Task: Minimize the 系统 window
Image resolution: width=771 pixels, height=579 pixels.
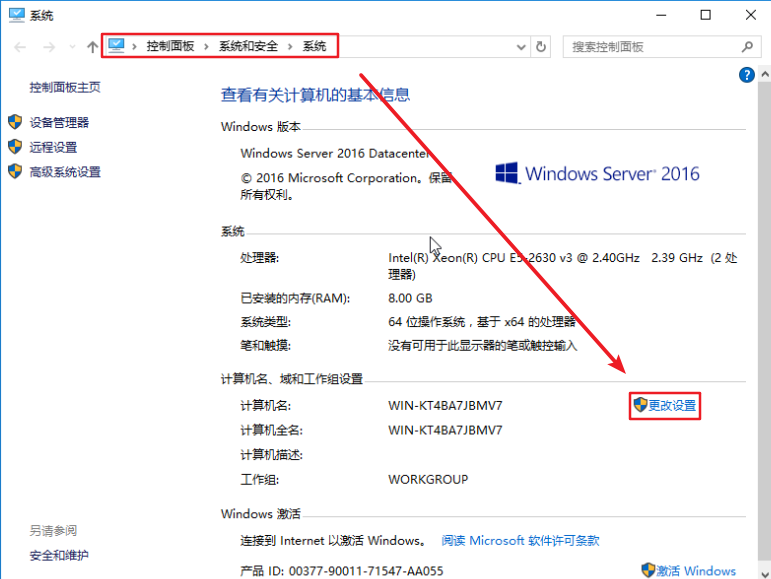Action: coord(661,15)
